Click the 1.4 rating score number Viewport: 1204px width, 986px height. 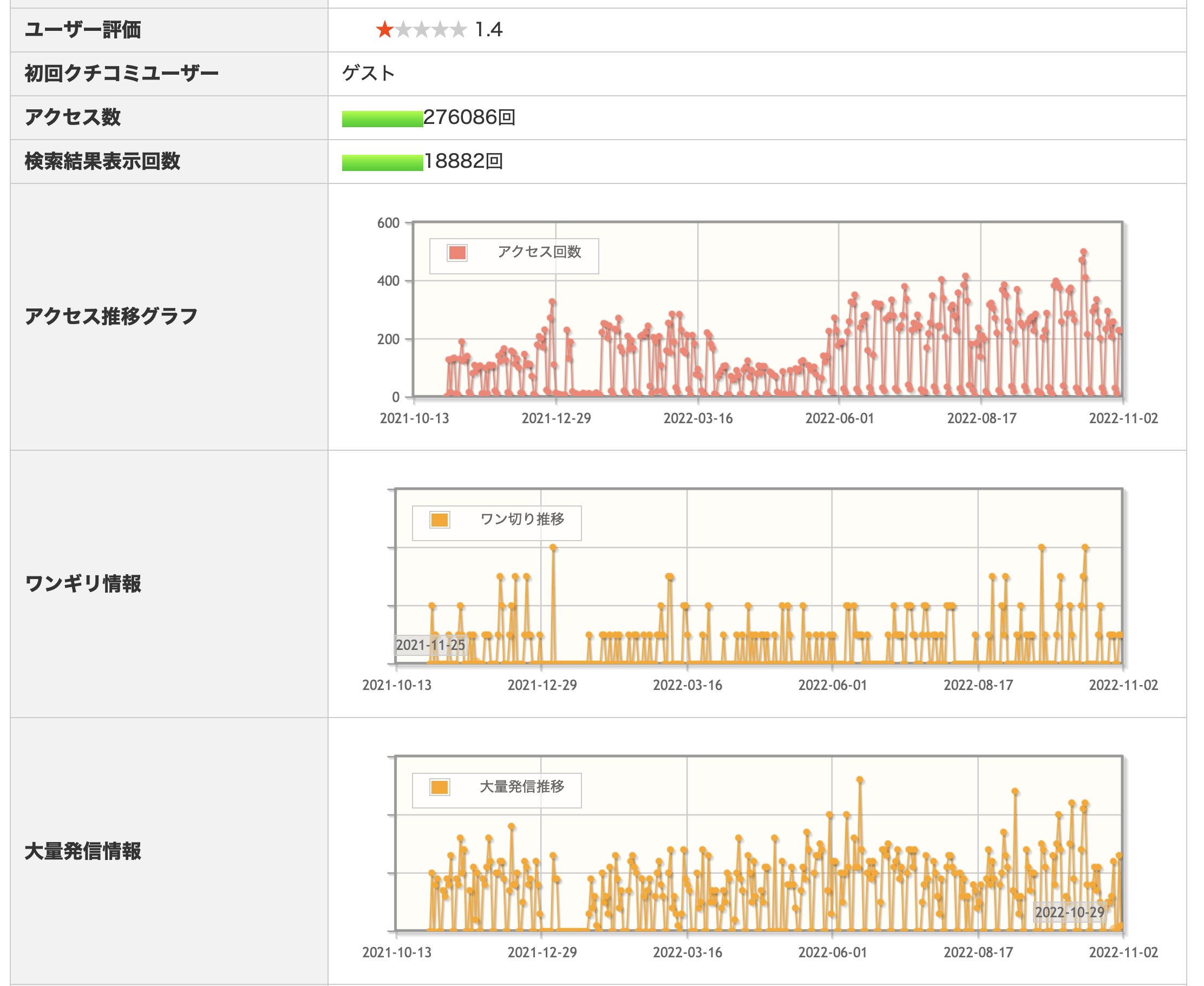click(x=489, y=30)
